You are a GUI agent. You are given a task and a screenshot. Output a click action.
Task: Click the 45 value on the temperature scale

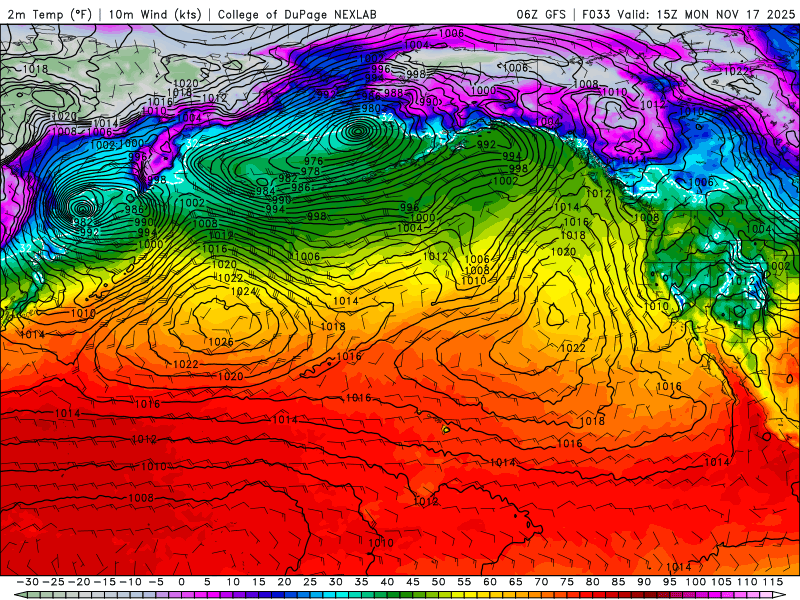413,582
